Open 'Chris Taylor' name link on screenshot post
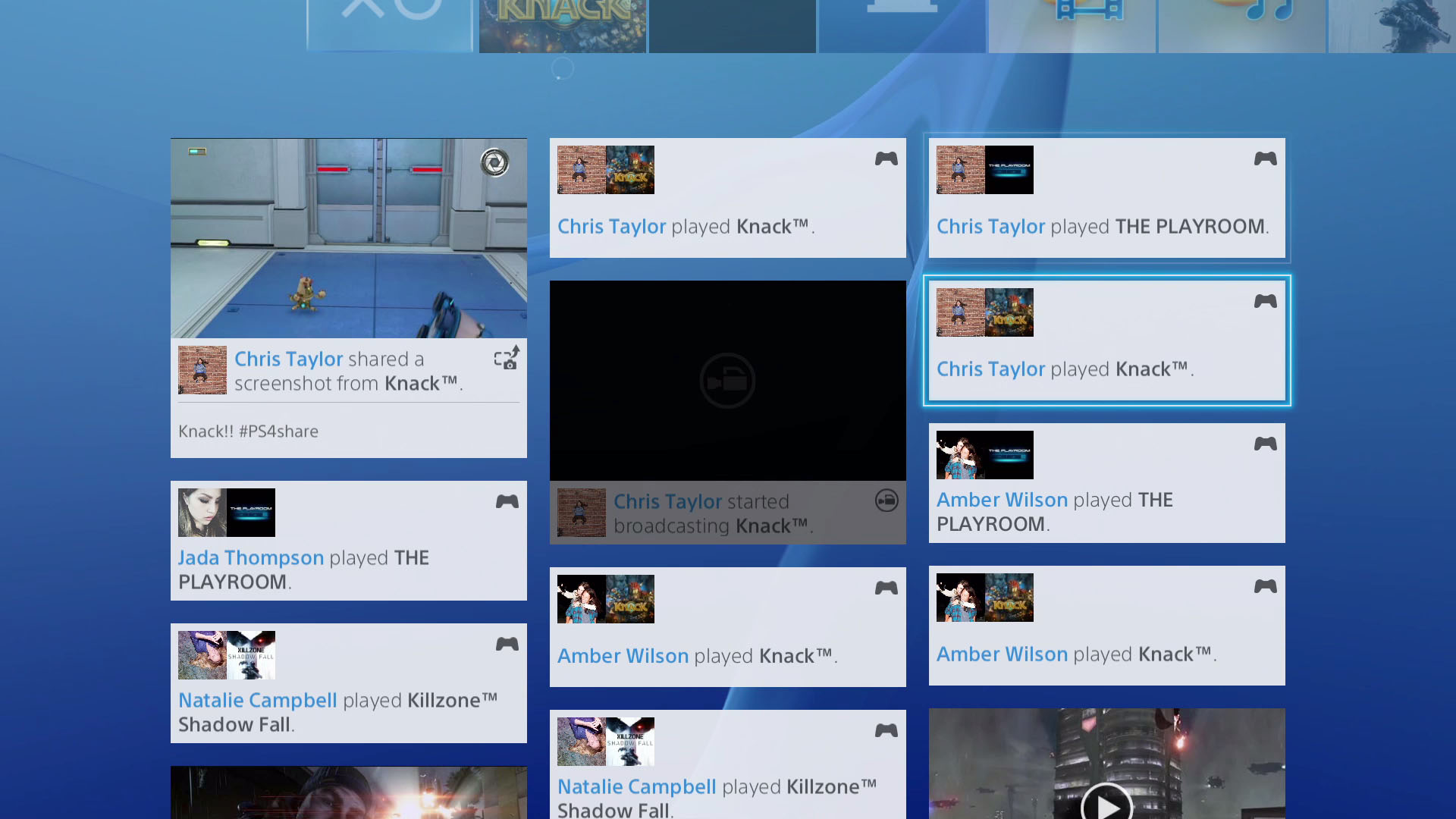Viewport: 1456px width, 819px height. 289,359
